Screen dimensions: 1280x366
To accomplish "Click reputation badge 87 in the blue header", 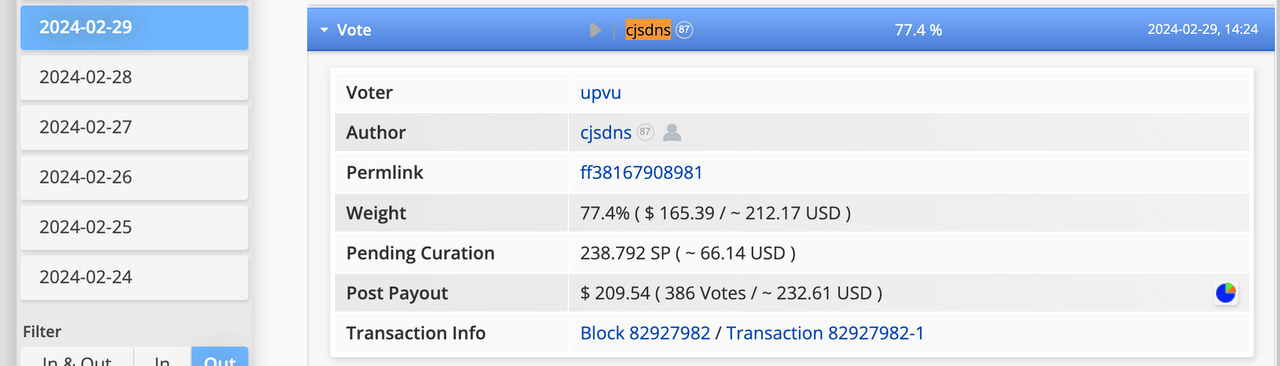I will tap(685, 30).
